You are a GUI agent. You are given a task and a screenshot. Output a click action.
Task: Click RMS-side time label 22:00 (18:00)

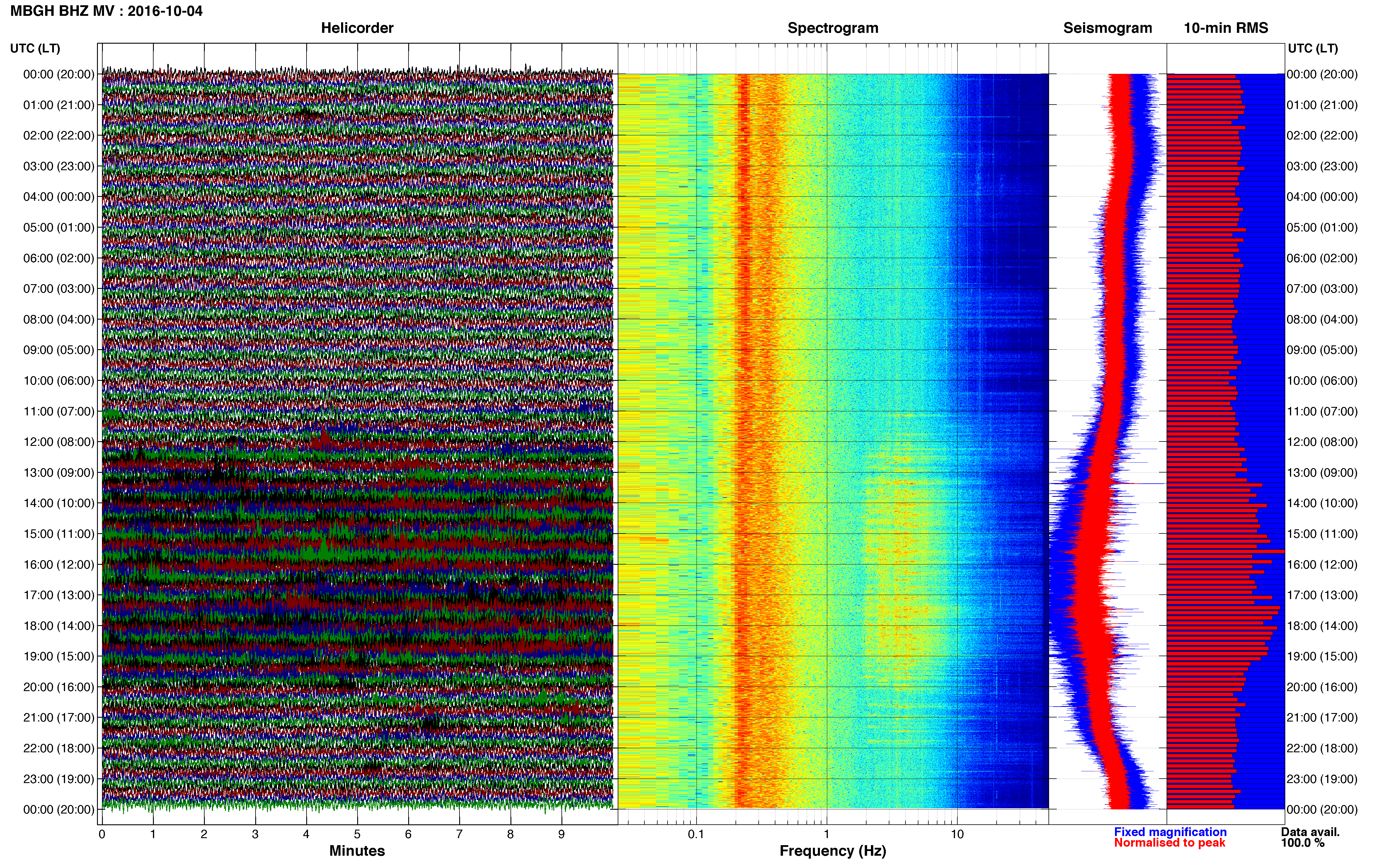(1322, 748)
